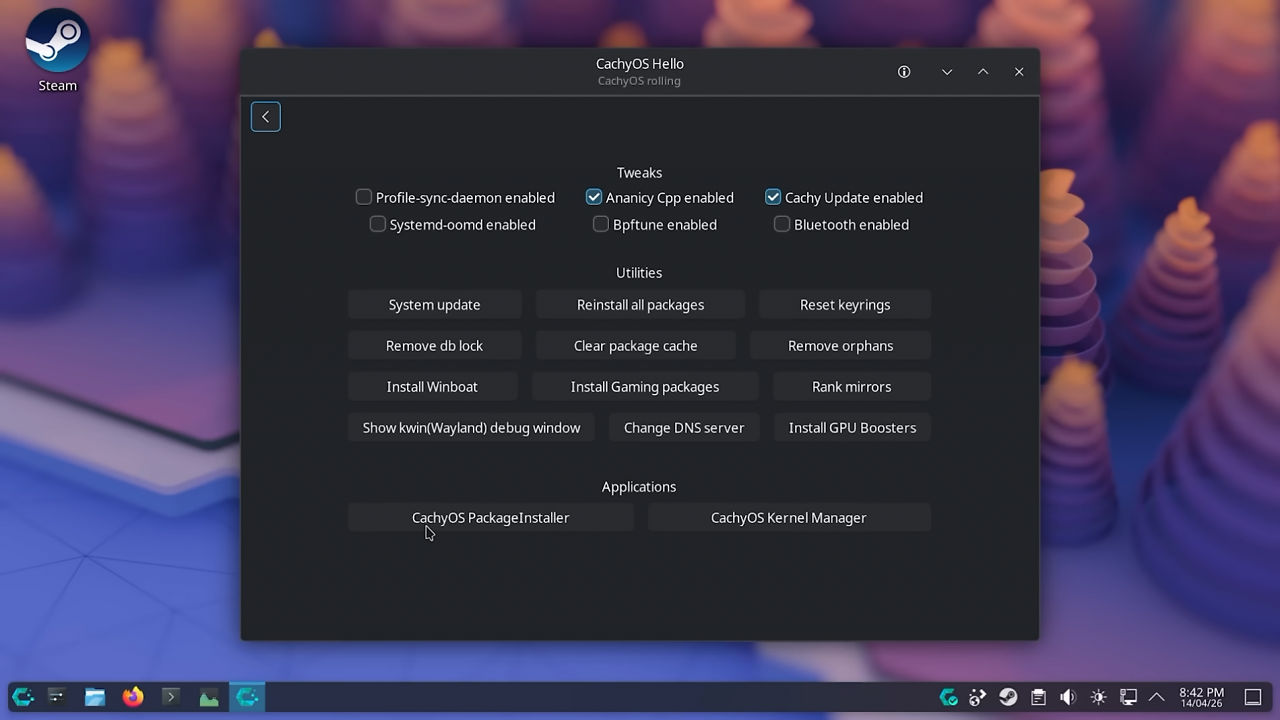Enable Bluetooth checkbox

[x=782, y=224]
